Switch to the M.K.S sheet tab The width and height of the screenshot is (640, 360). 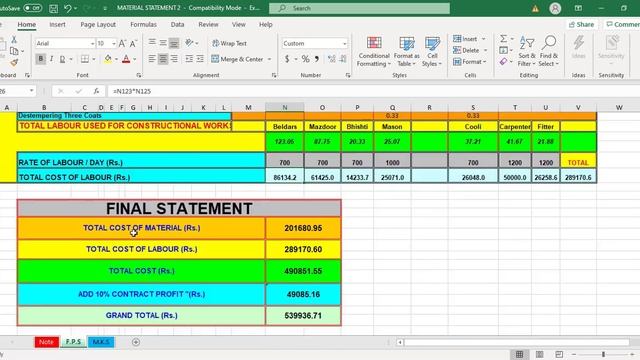pyautogui.click(x=101, y=342)
